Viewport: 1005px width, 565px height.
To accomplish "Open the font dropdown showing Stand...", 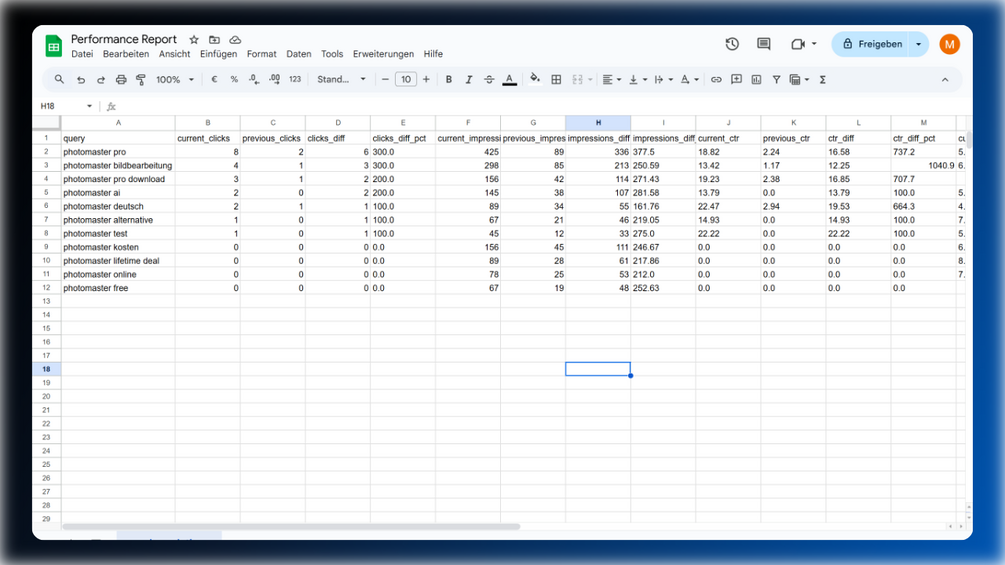I will [341, 79].
